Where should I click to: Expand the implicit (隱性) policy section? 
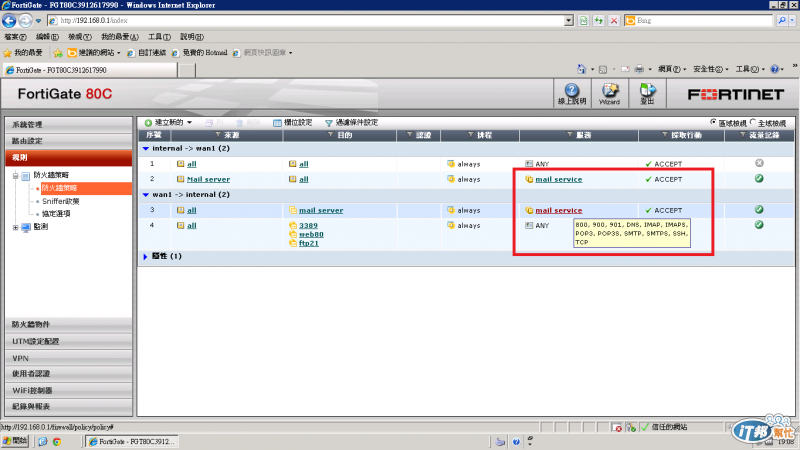click(x=146, y=256)
